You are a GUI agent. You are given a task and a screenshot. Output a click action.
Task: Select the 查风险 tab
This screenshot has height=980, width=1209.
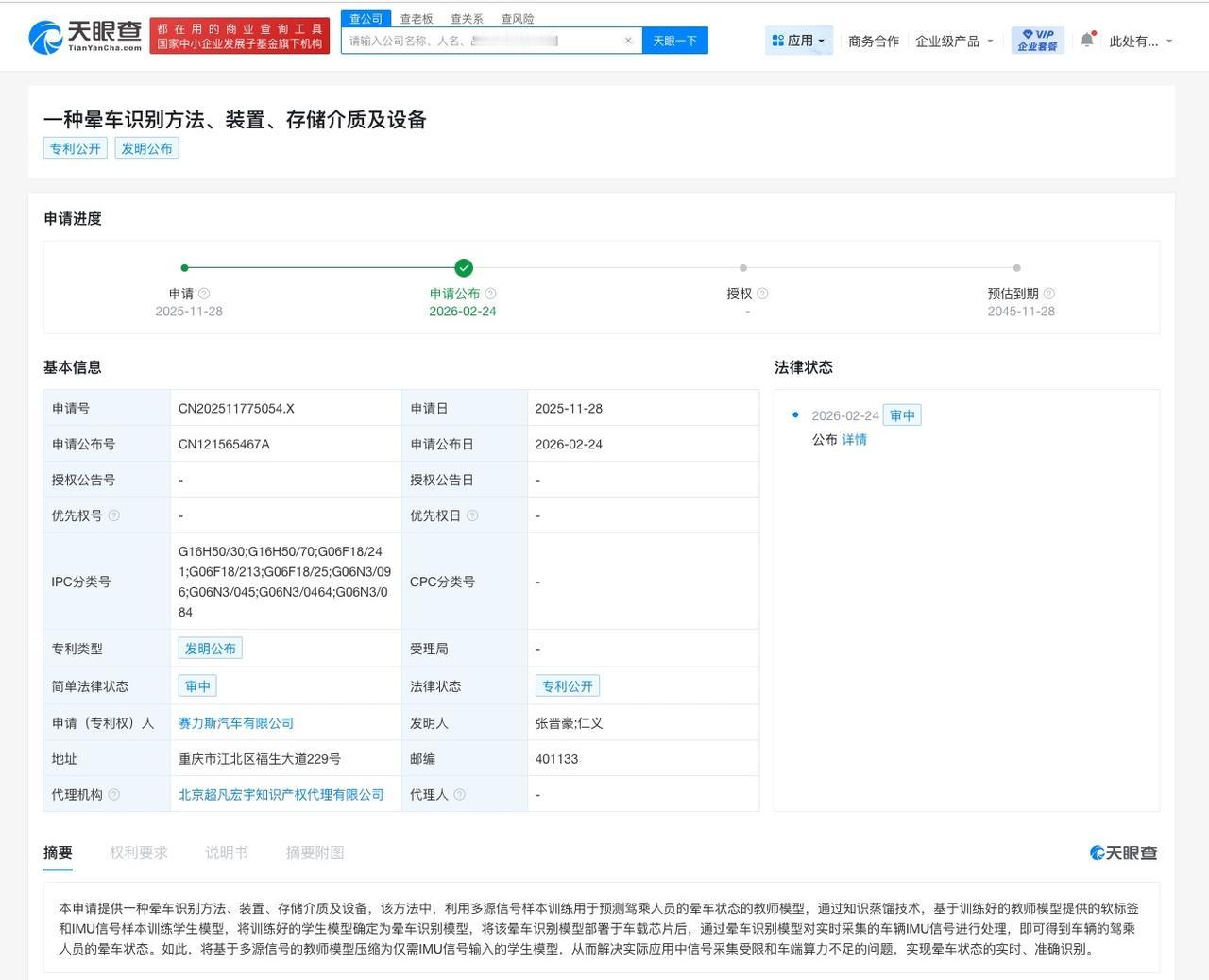tap(518, 18)
